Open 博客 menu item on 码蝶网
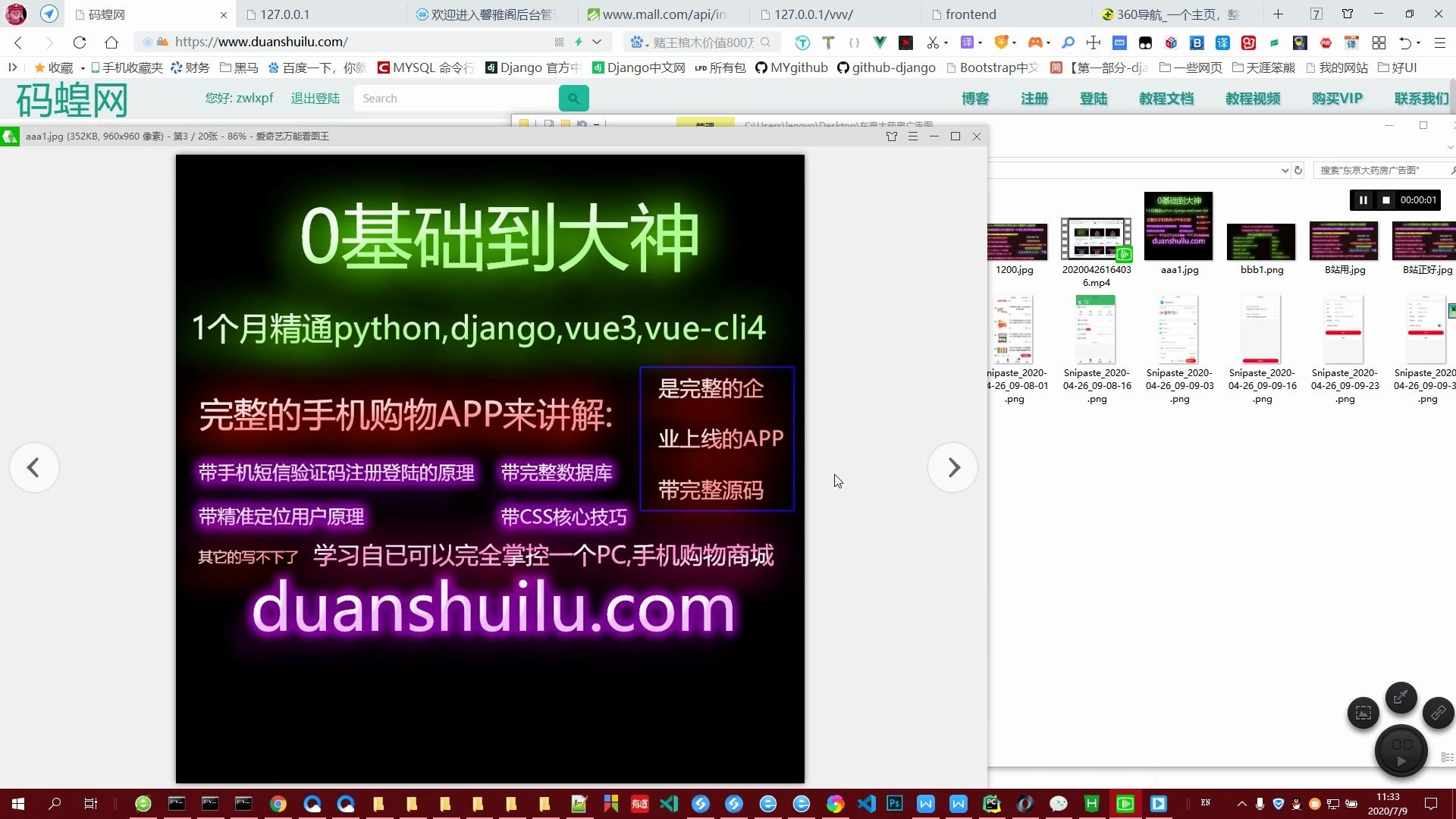Screen dimensions: 1456x819 974,97
